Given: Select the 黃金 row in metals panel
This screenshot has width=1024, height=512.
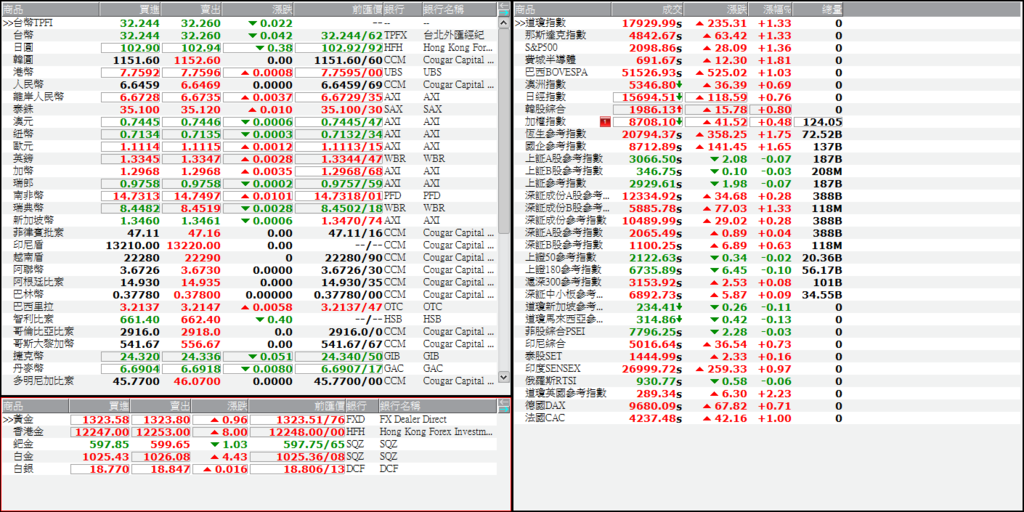Looking at the screenshot, I should (x=249, y=419).
